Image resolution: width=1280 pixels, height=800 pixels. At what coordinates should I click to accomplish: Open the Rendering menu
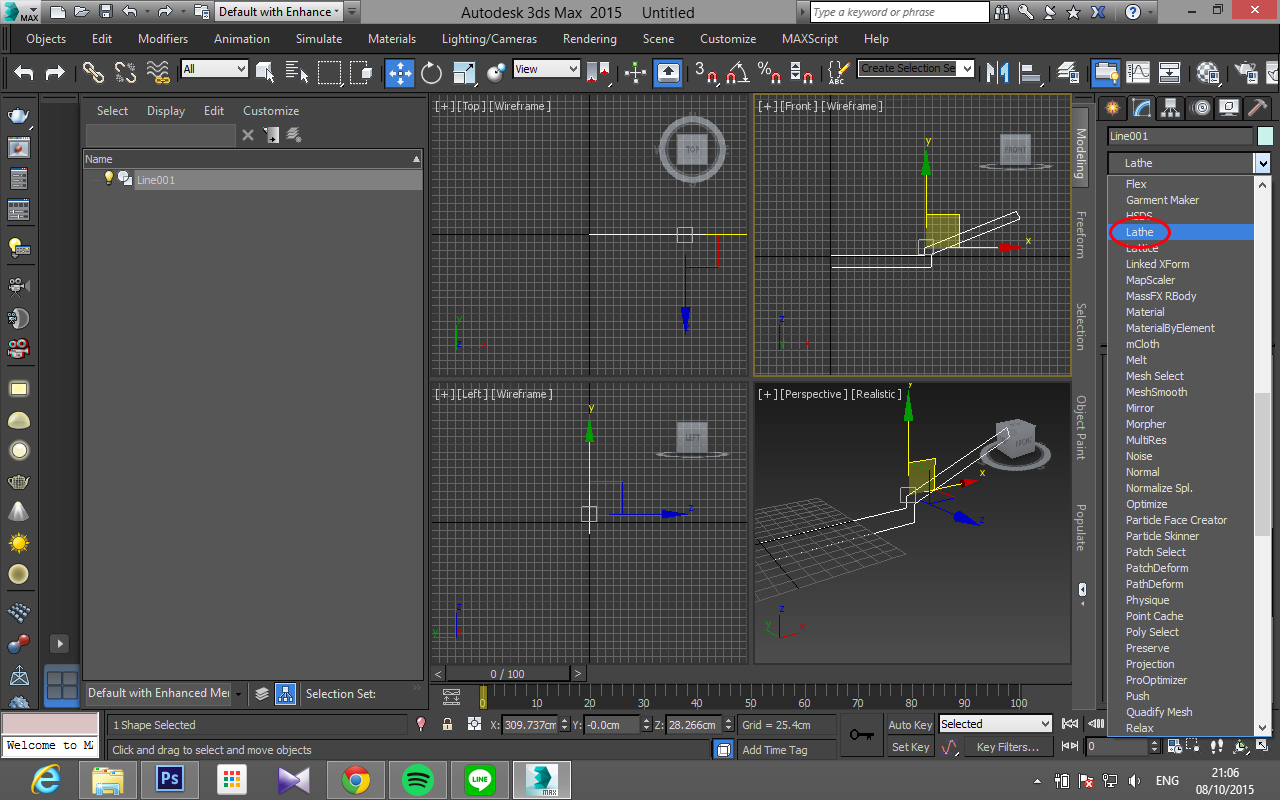(589, 39)
